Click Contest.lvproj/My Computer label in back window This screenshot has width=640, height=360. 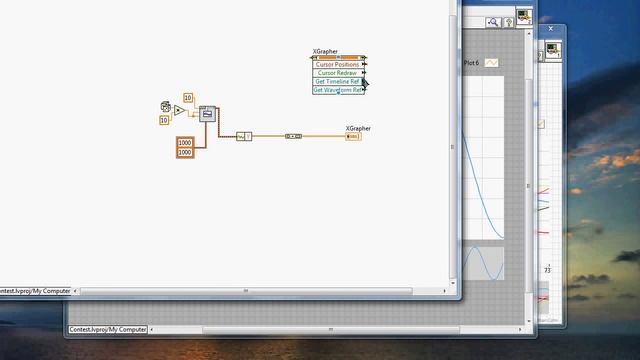(x=108, y=329)
